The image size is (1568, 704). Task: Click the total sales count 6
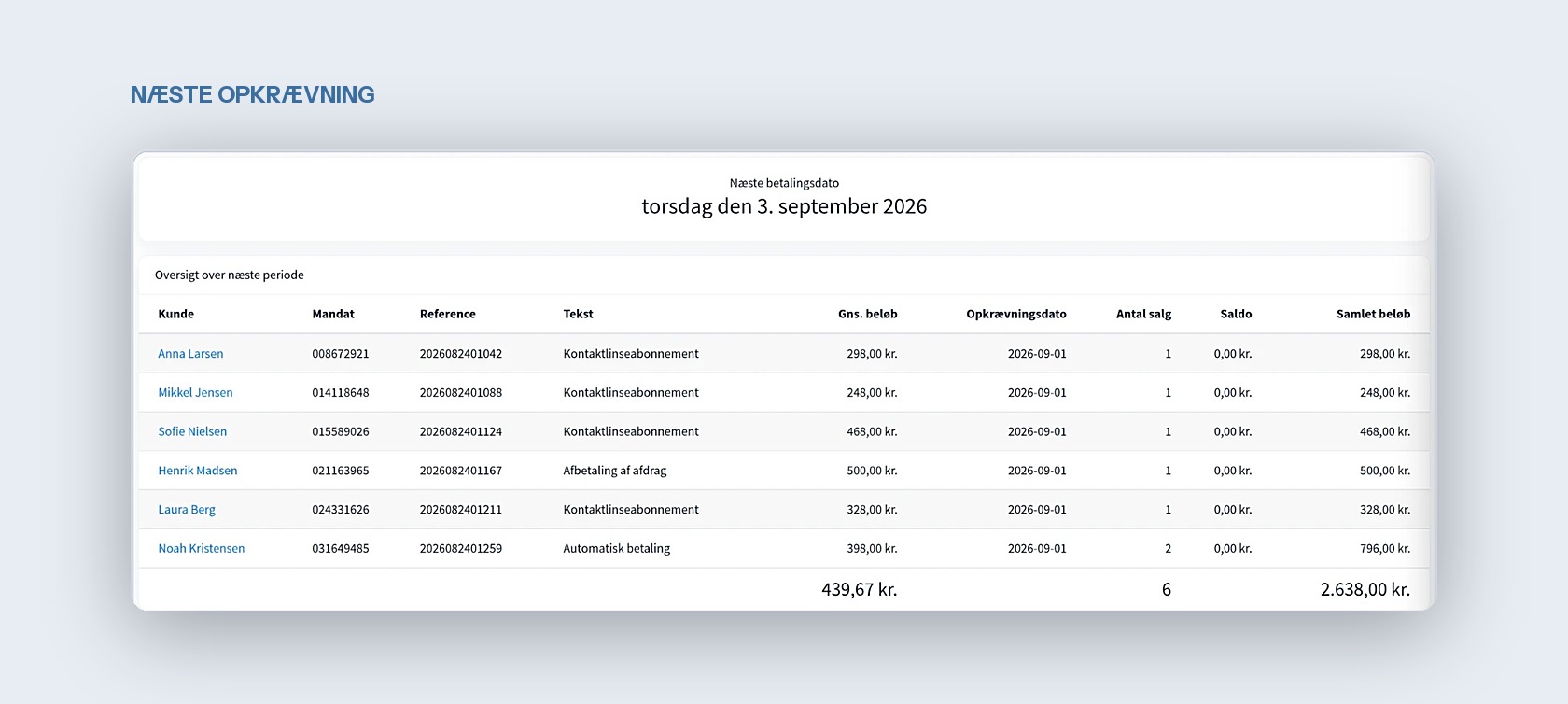(1166, 589)
